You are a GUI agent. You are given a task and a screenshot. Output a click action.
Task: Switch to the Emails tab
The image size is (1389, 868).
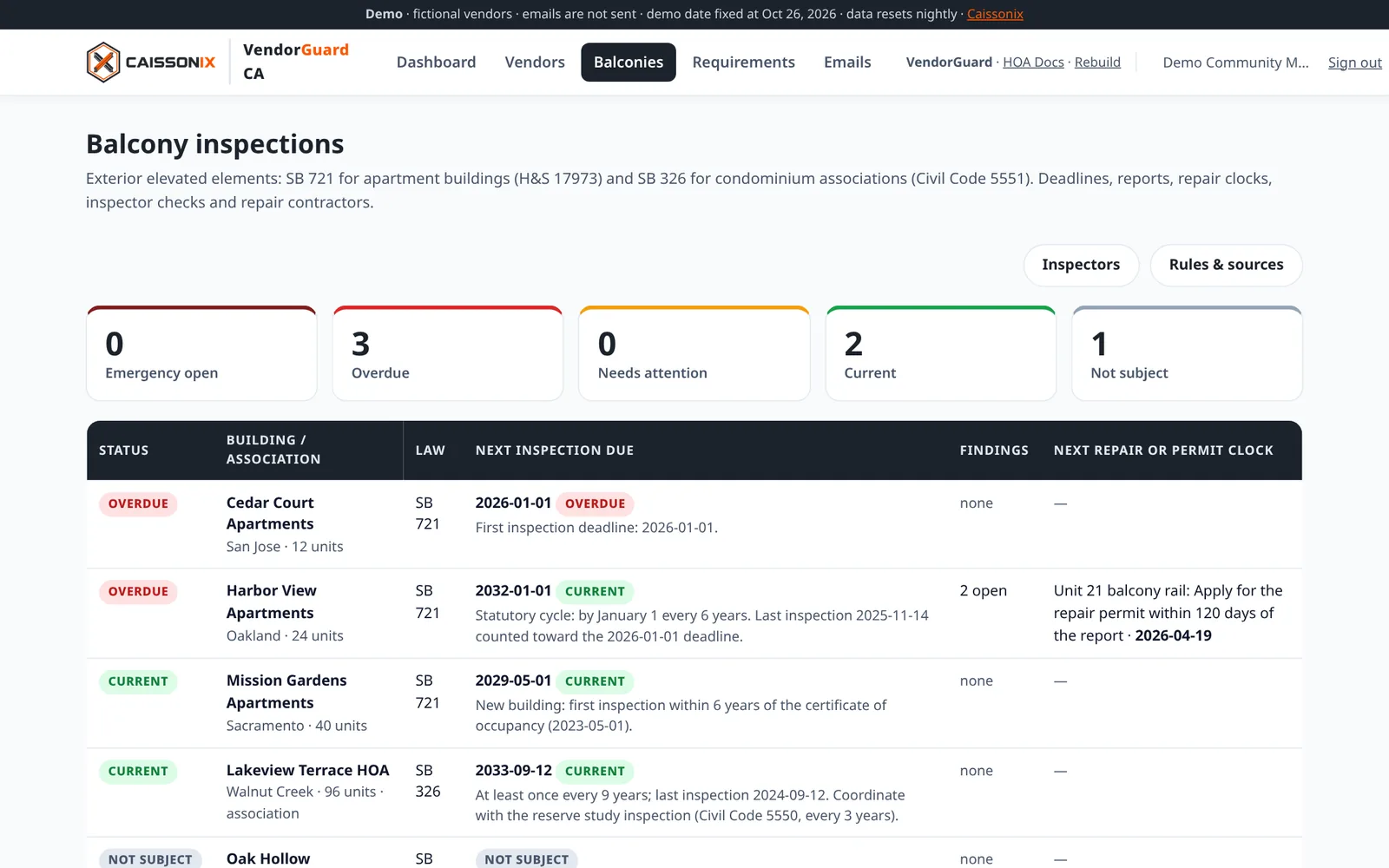[x=847, y=62]
